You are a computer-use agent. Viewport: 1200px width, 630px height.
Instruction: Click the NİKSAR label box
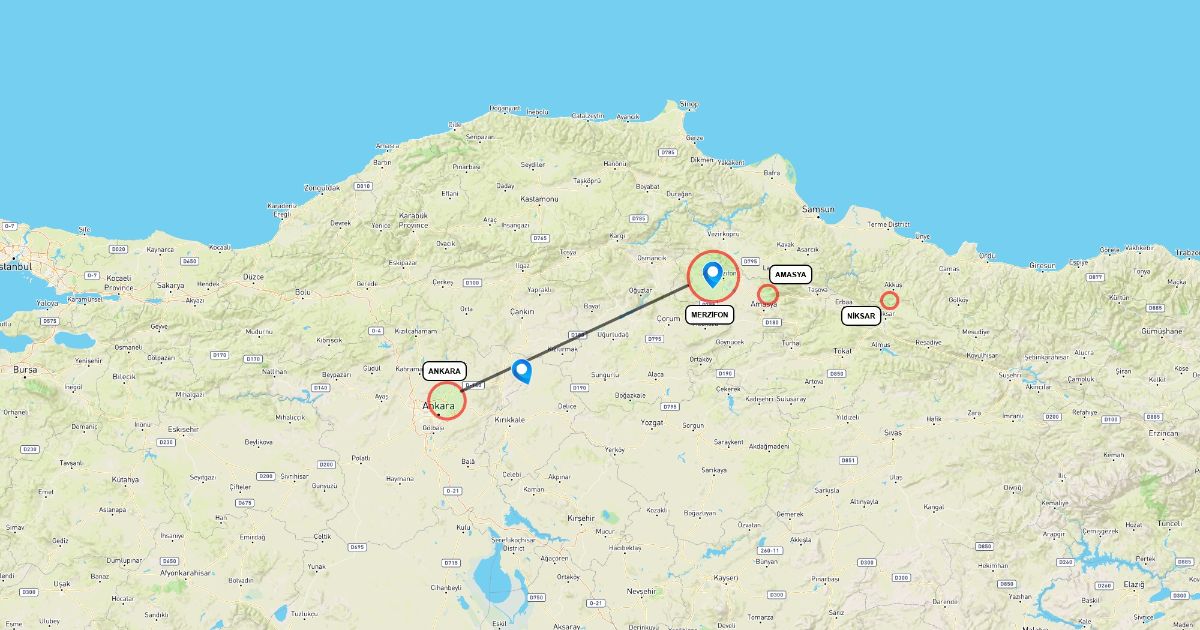pyautogui.click(x=861, y=316)
